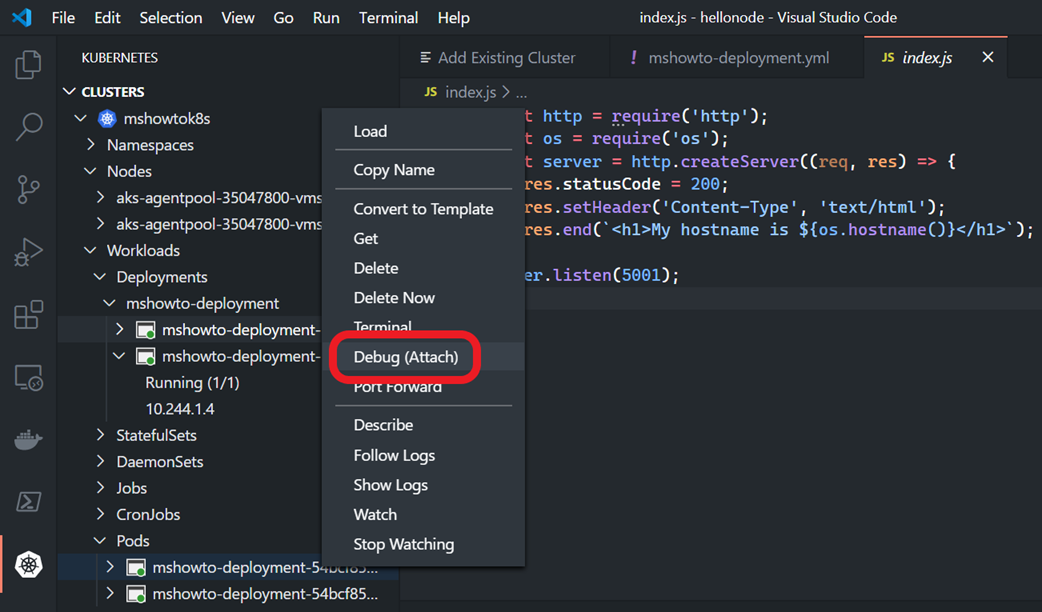Choose Stop Watching from the context menu
Viewport: 1042px width, 612px height.
pos(423,544)
